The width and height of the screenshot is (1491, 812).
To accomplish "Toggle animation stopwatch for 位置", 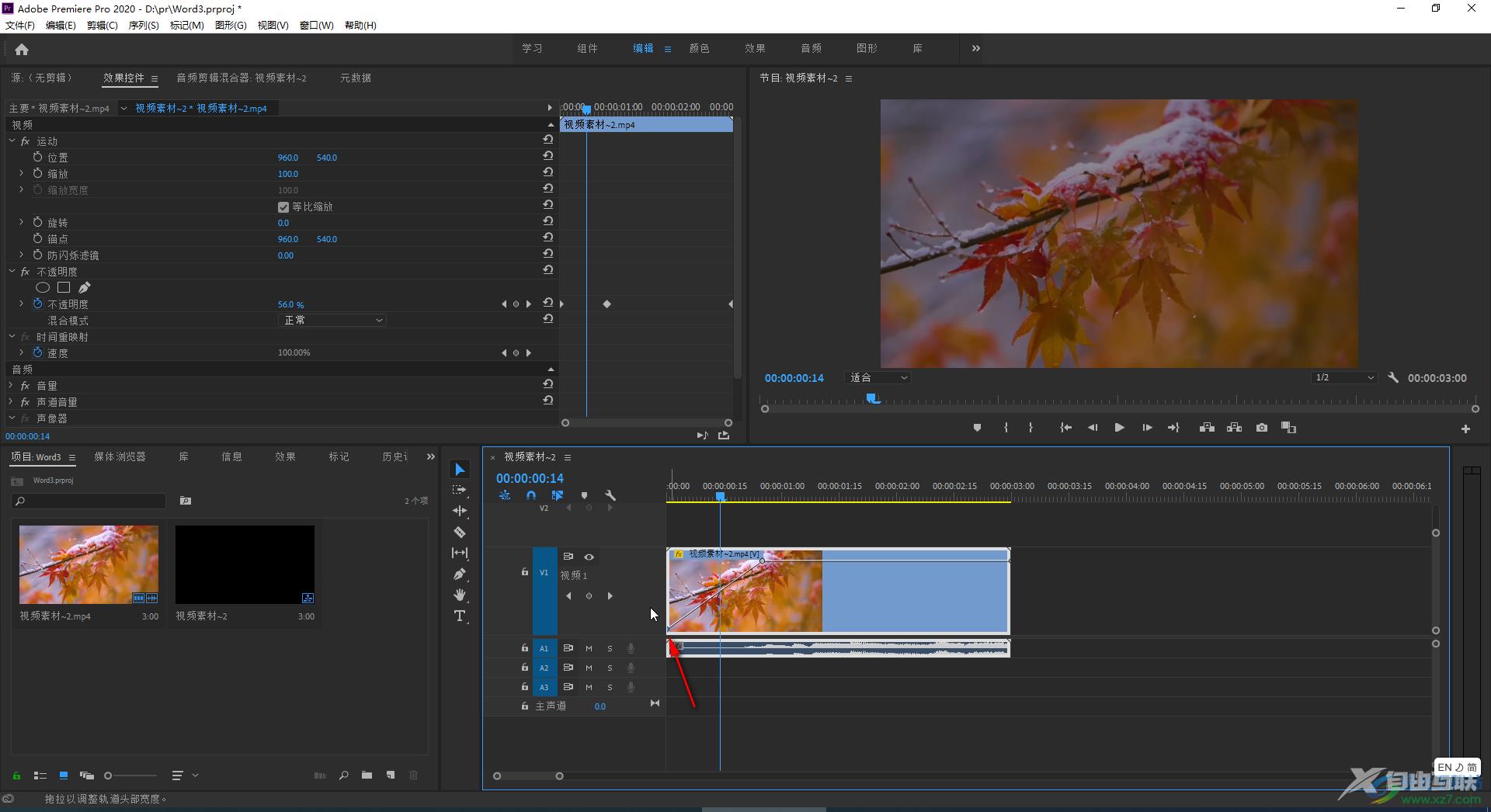I will point(37,157).
